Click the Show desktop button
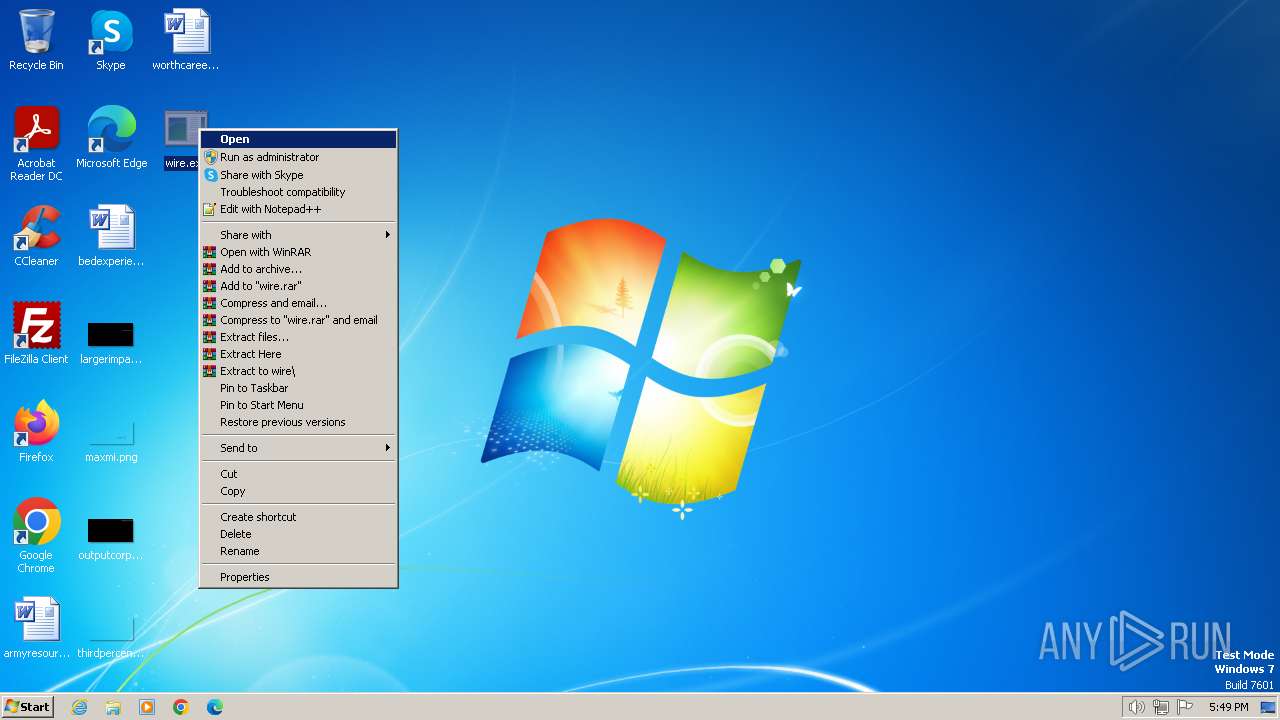The width and height of the screenshot is (1280, 720). pos(1268,707)
